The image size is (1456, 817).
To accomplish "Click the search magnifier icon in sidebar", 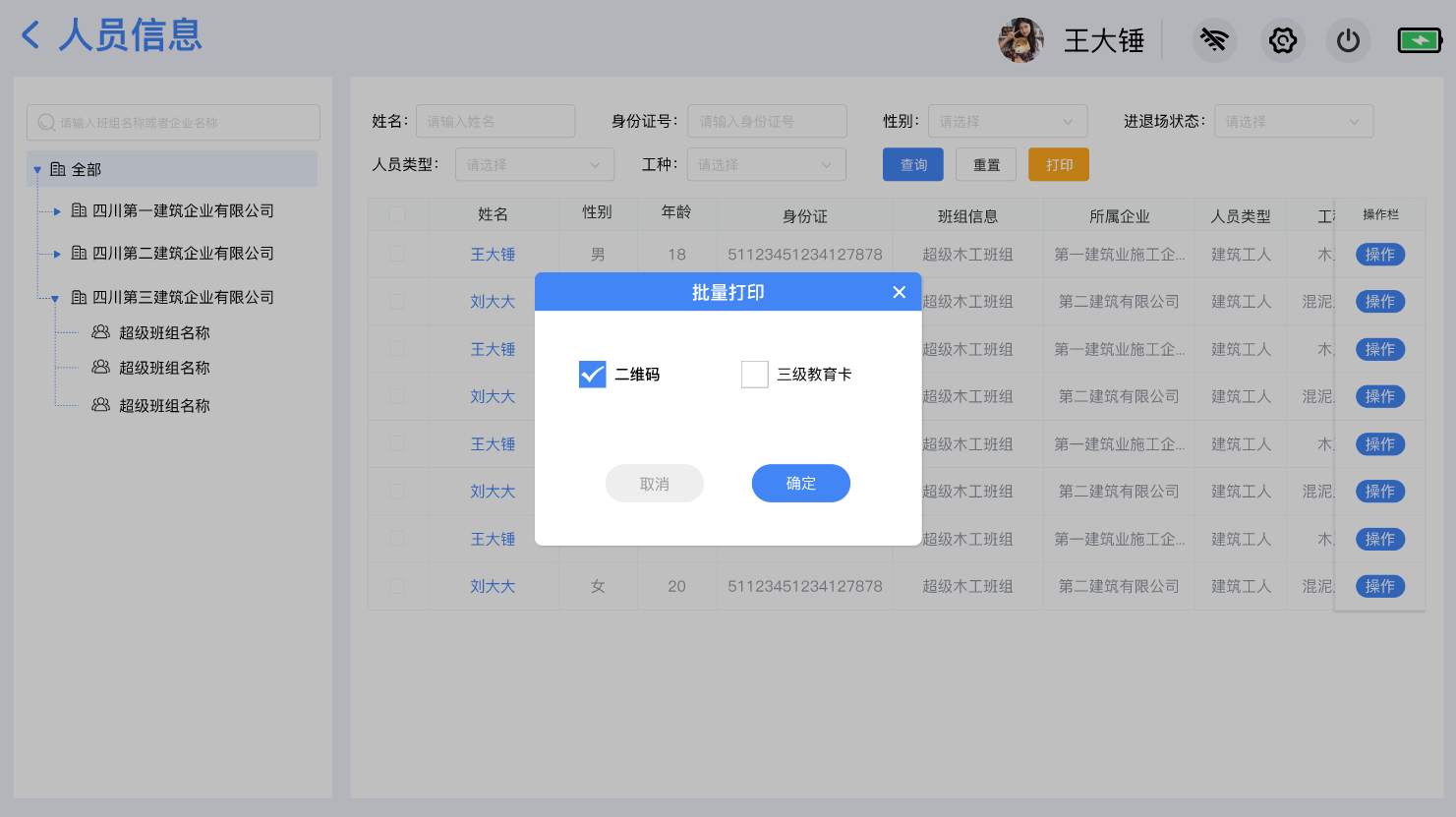I will tap(45, 123).
